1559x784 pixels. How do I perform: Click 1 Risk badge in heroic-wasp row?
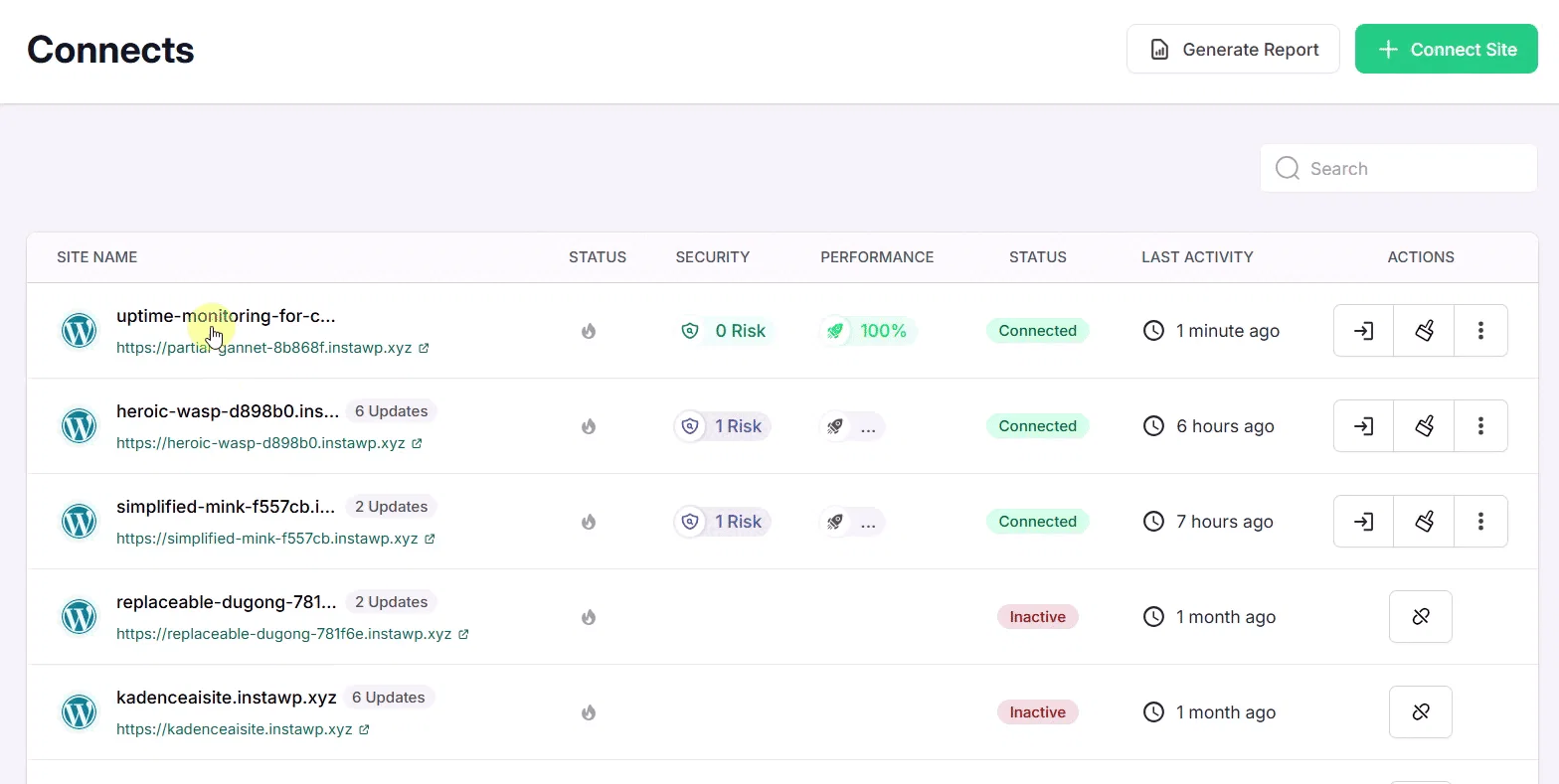pyautogui.click(x=723, y=426)
